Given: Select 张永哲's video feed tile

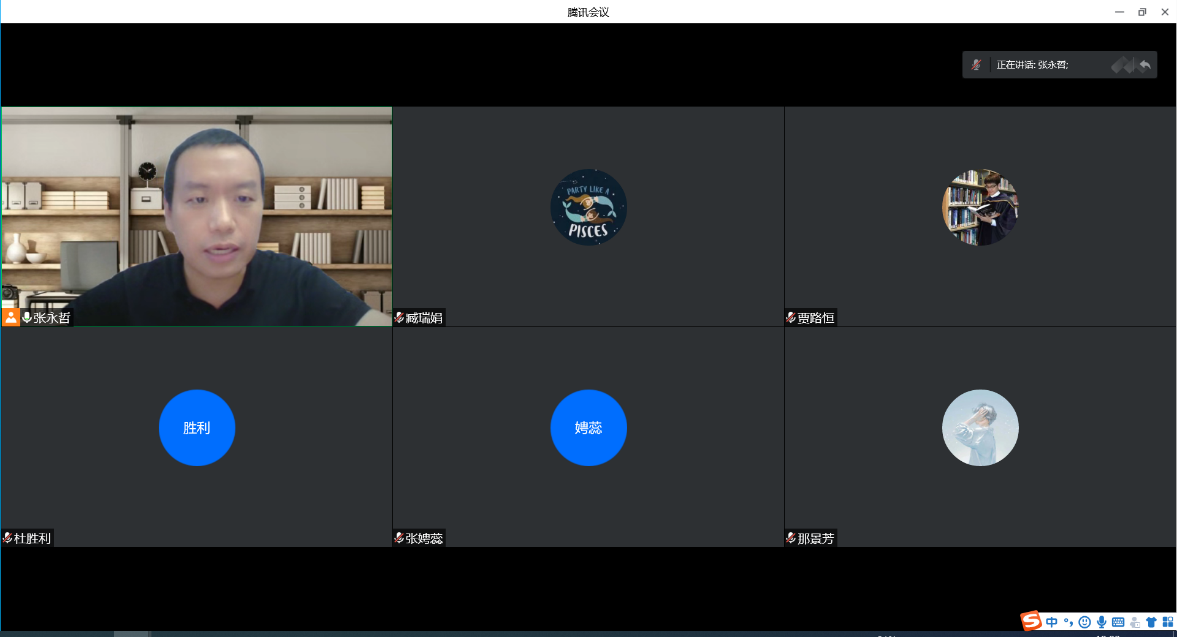Looking at the screenshot, I should (x=196, y=216).
